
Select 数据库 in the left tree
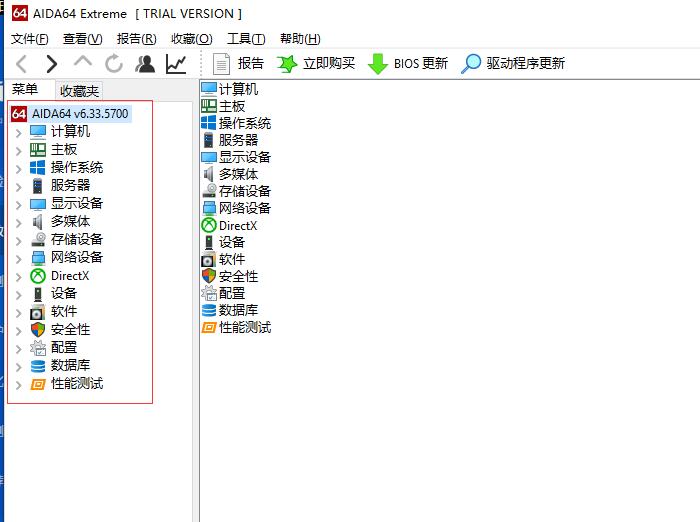70,365
